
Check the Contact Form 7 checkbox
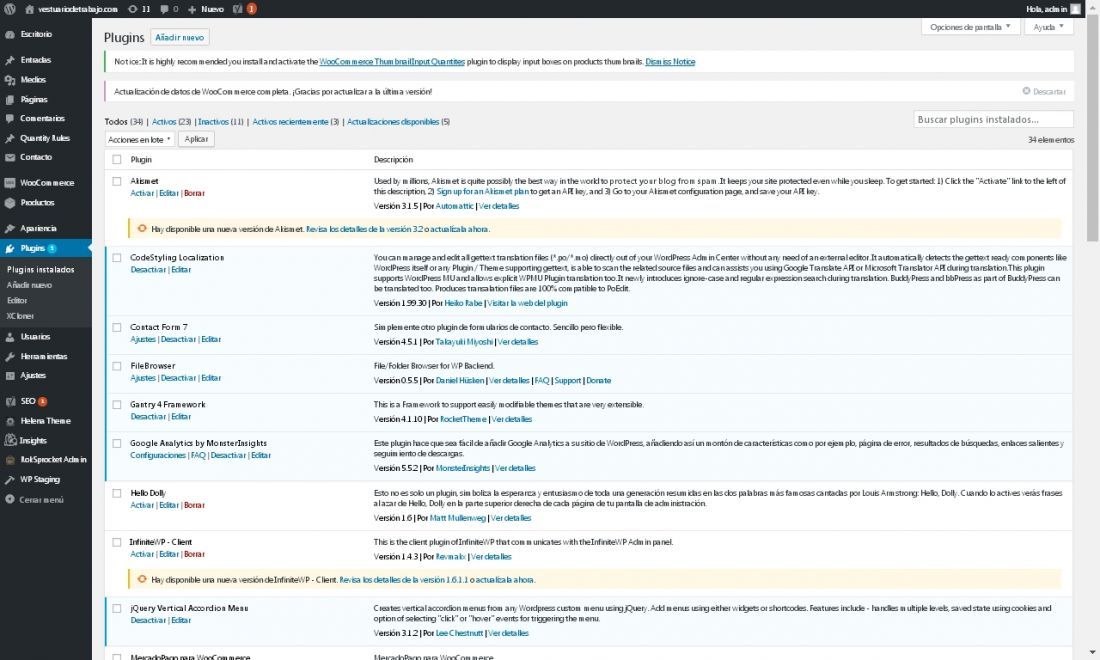[x=116, y=327]
